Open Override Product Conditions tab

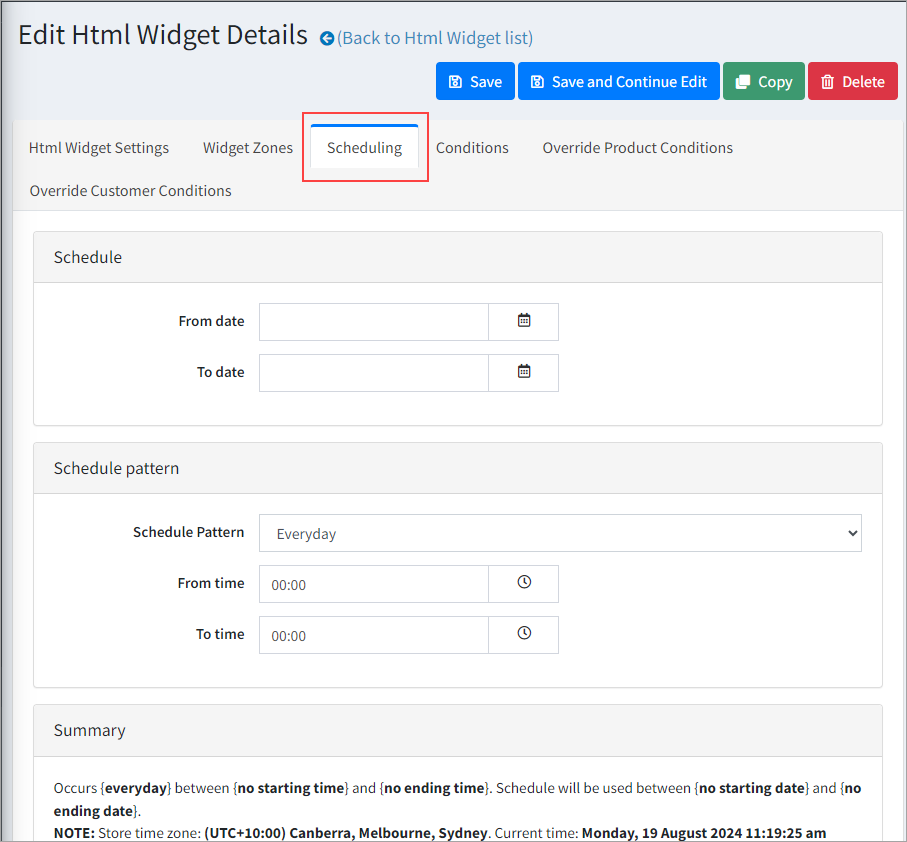point(637,148)
